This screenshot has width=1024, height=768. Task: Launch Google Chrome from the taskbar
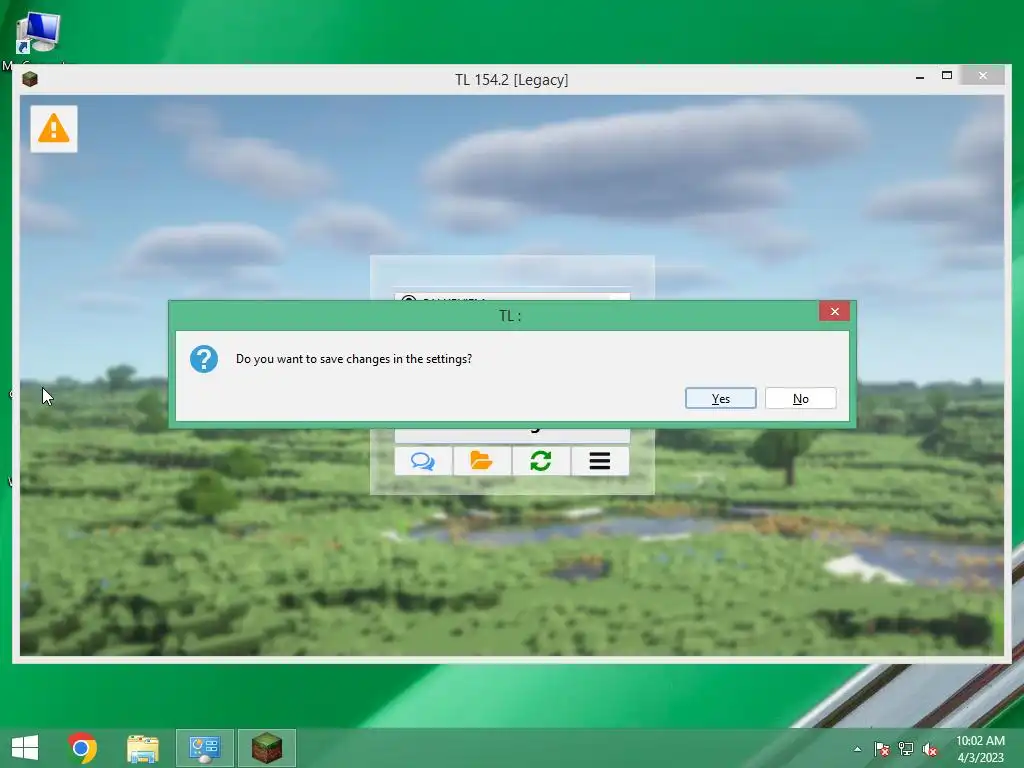tap(82, 748)
